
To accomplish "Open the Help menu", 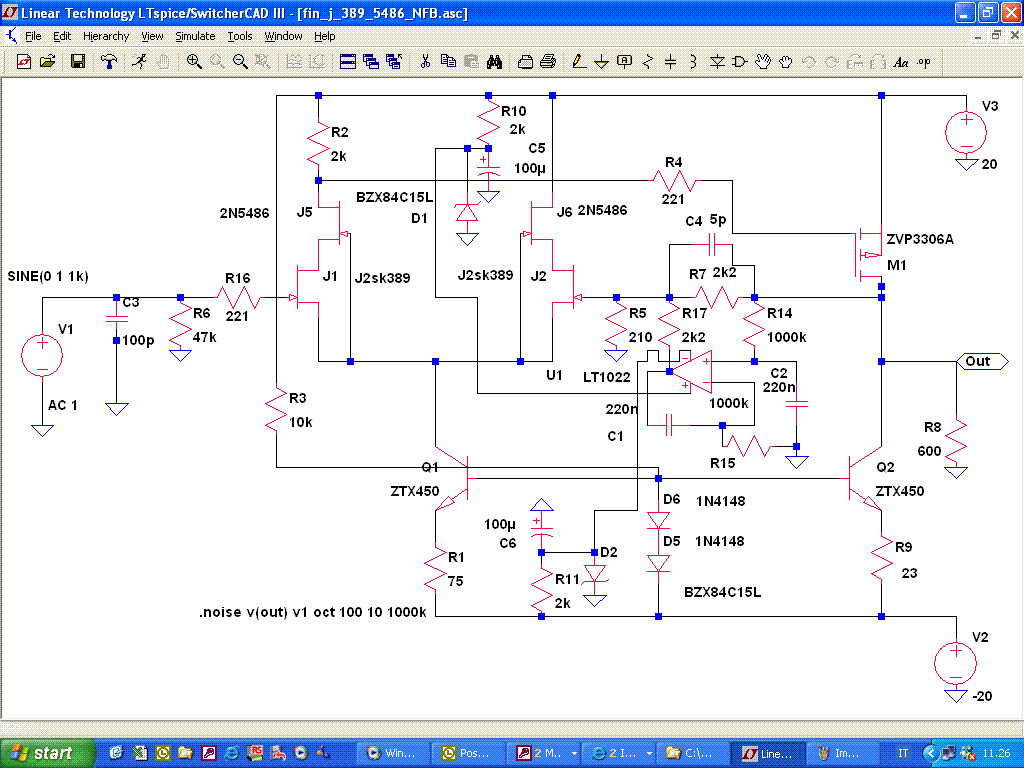I will pyautogui.click(x=325, y=36).
